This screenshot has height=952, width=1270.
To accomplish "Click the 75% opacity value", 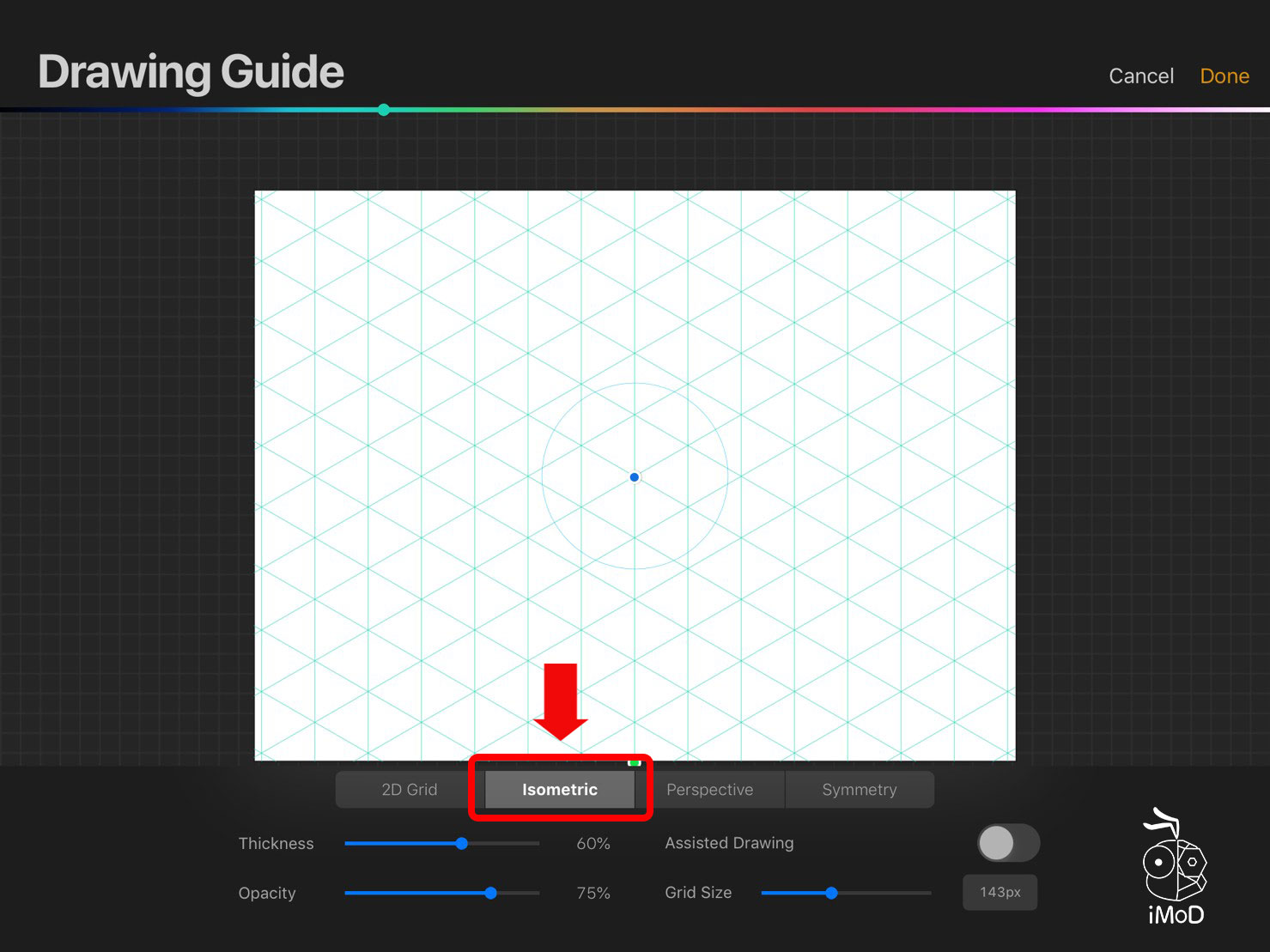I will click(x=593, y=893).
